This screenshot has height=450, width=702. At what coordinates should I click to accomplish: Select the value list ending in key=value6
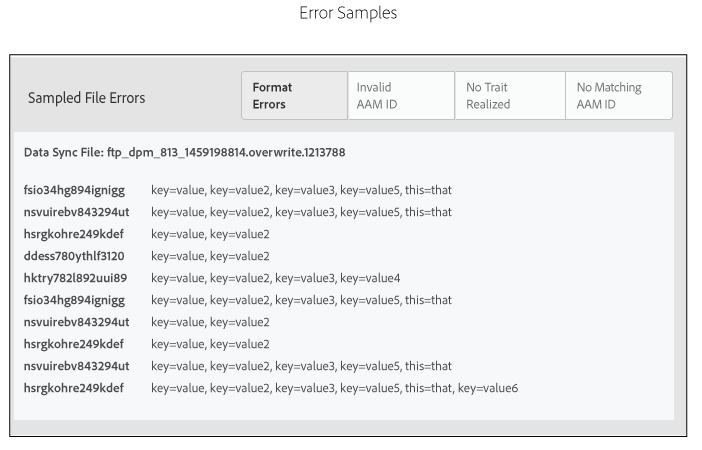(x=334, y=388)
